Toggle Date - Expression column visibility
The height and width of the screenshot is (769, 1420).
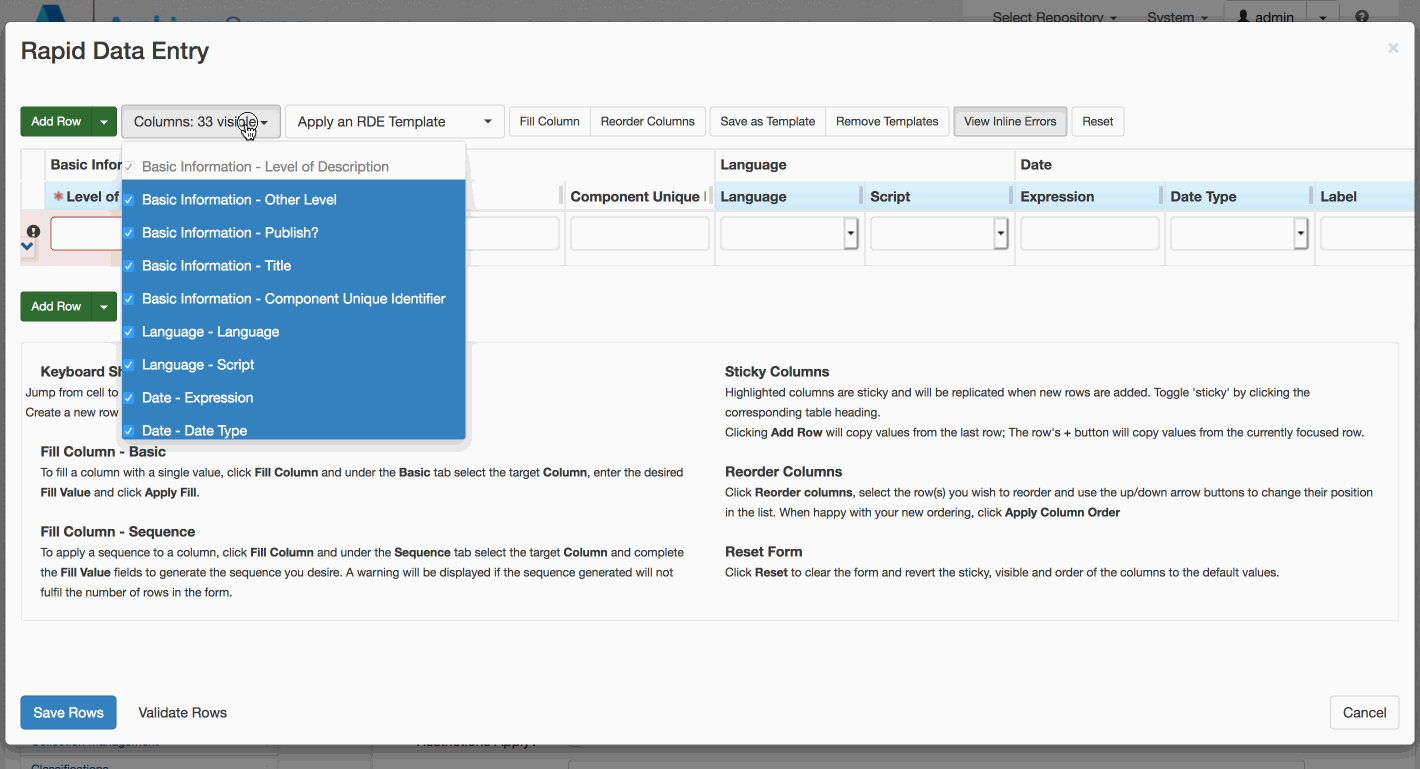pos(293,397)
